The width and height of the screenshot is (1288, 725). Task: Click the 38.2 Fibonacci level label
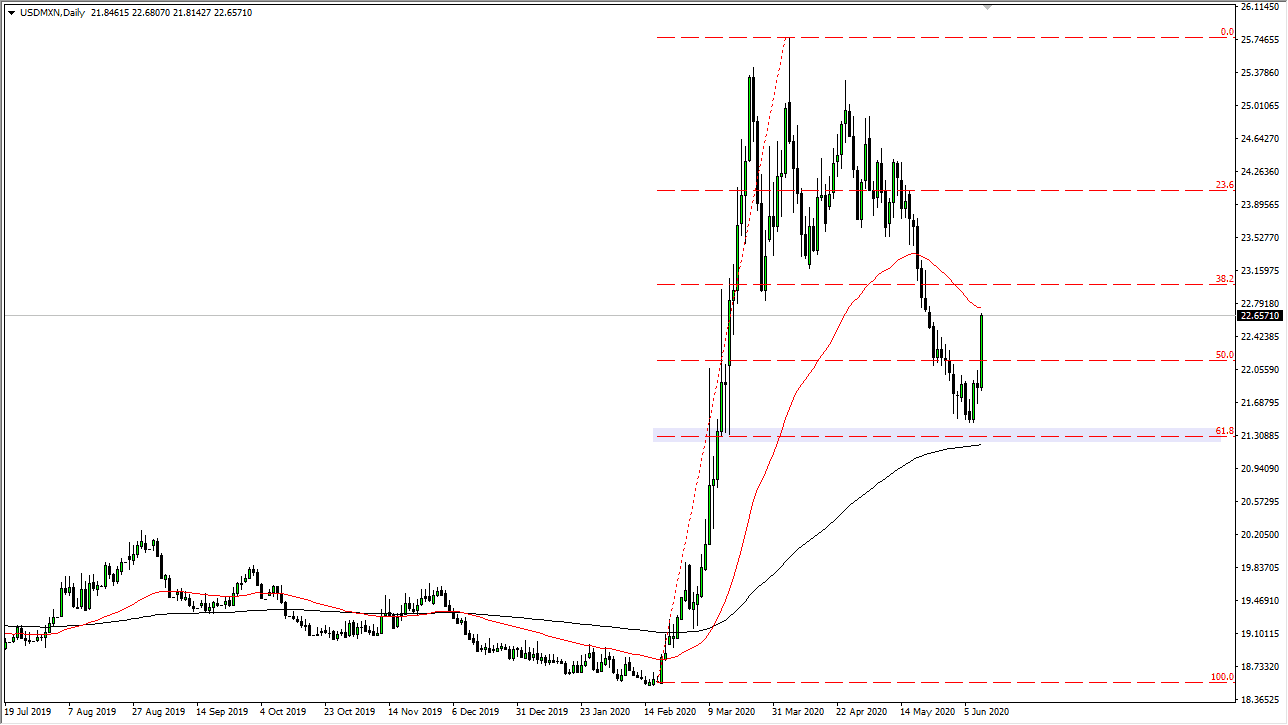(1224, 279)
